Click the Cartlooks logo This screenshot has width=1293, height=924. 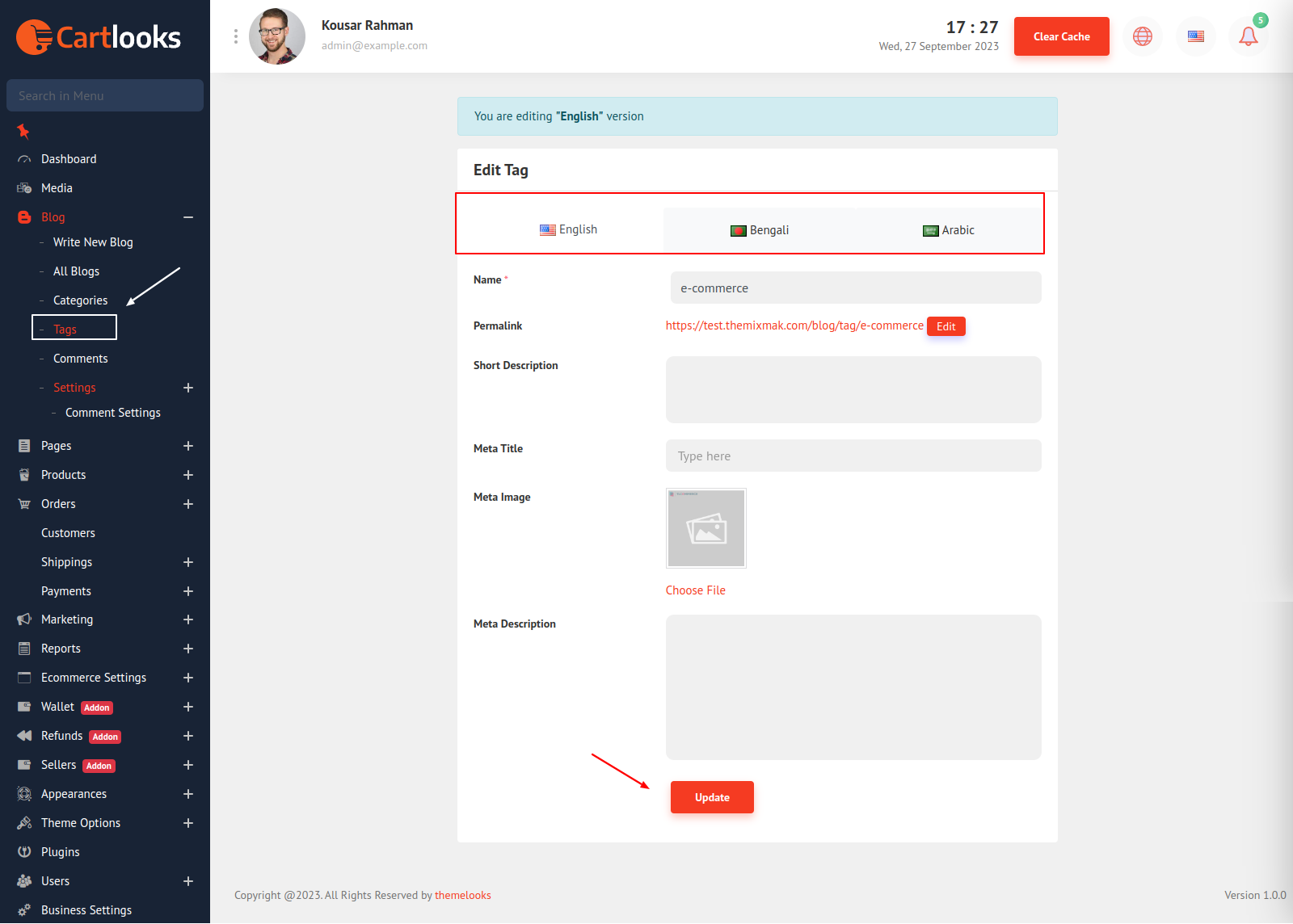pyautogui.click(x=99, y=37)
